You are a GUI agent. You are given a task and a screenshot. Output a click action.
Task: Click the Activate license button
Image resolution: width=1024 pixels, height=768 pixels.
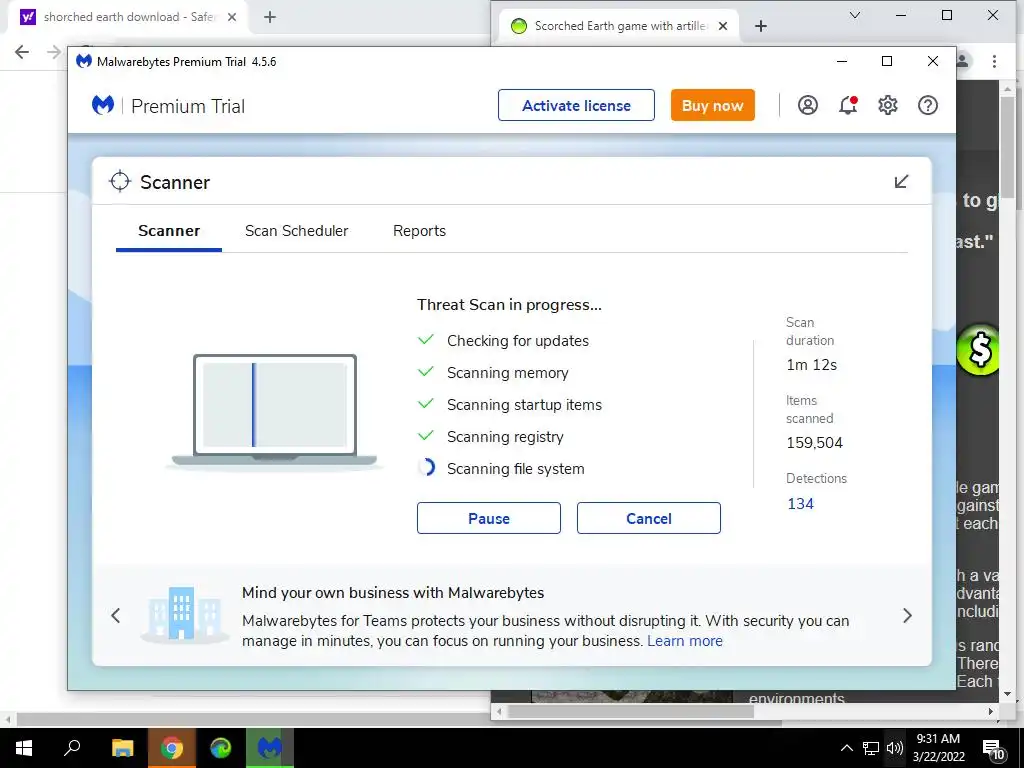point(576,105)
